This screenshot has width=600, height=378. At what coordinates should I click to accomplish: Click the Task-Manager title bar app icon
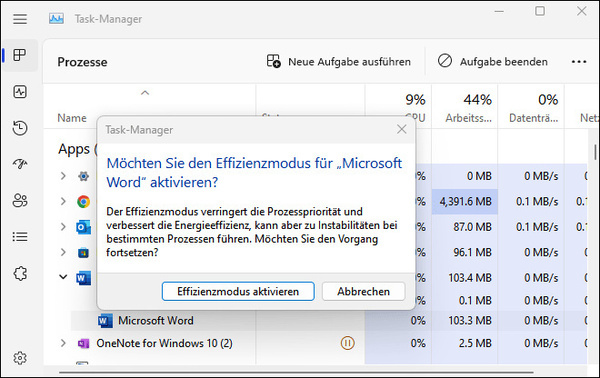pyautogui.click(x=56, y=18)
